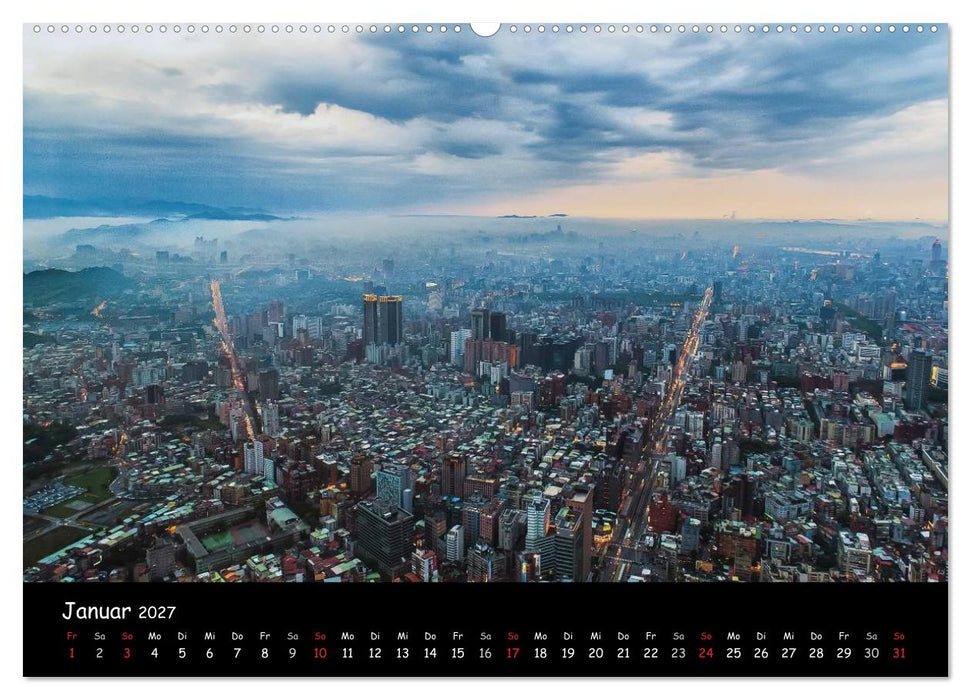The image size is (971, 700).
Task: Select date 2
Action: pos(99,653)
